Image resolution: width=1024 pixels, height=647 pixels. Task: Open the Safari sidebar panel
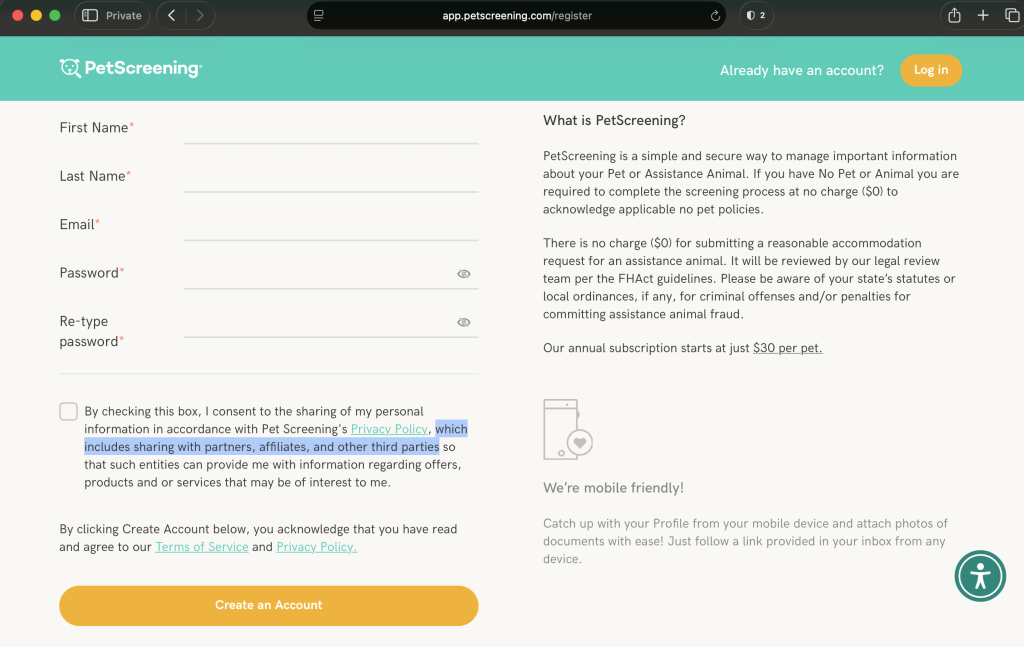[89, 15]
